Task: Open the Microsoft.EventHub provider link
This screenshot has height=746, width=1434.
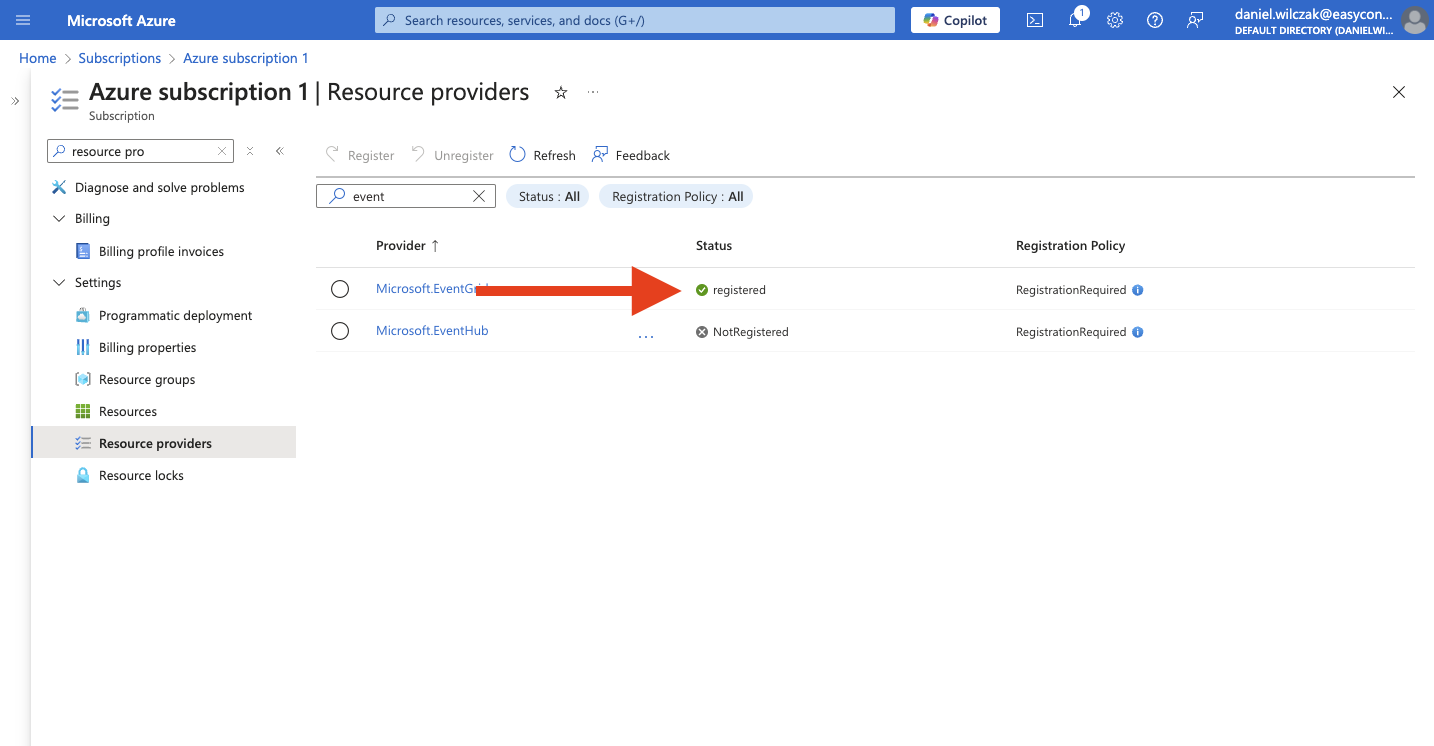Action: (x=432, y=330)
